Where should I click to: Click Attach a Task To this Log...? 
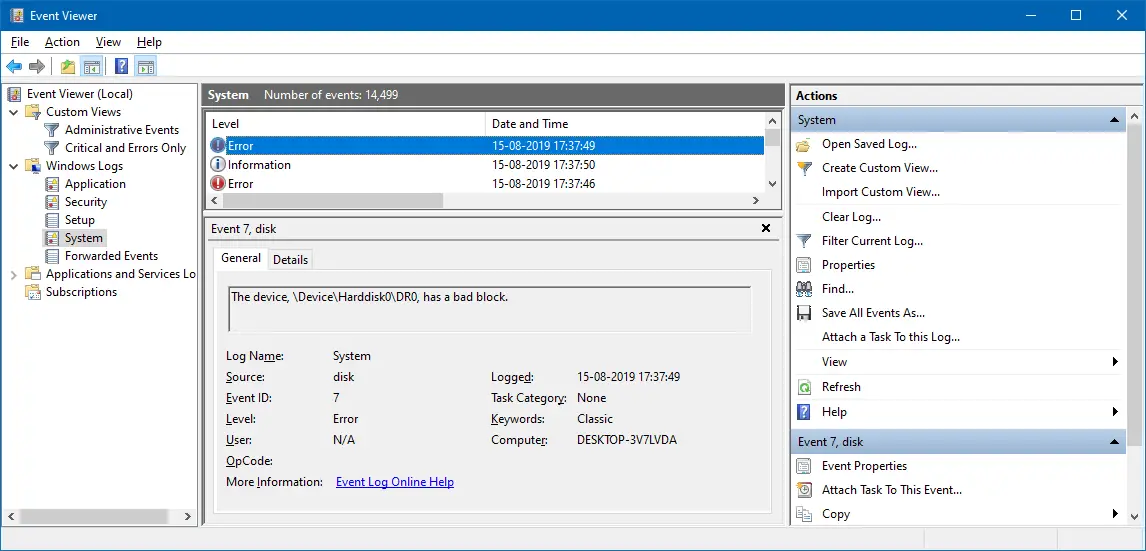(x=890, y=337)
